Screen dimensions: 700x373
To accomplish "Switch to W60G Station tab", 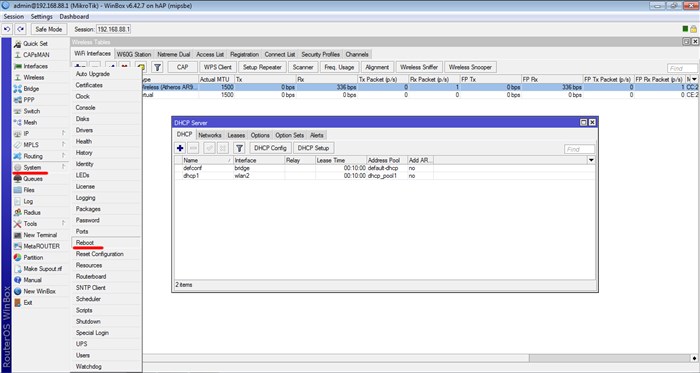I will (133, 54).
